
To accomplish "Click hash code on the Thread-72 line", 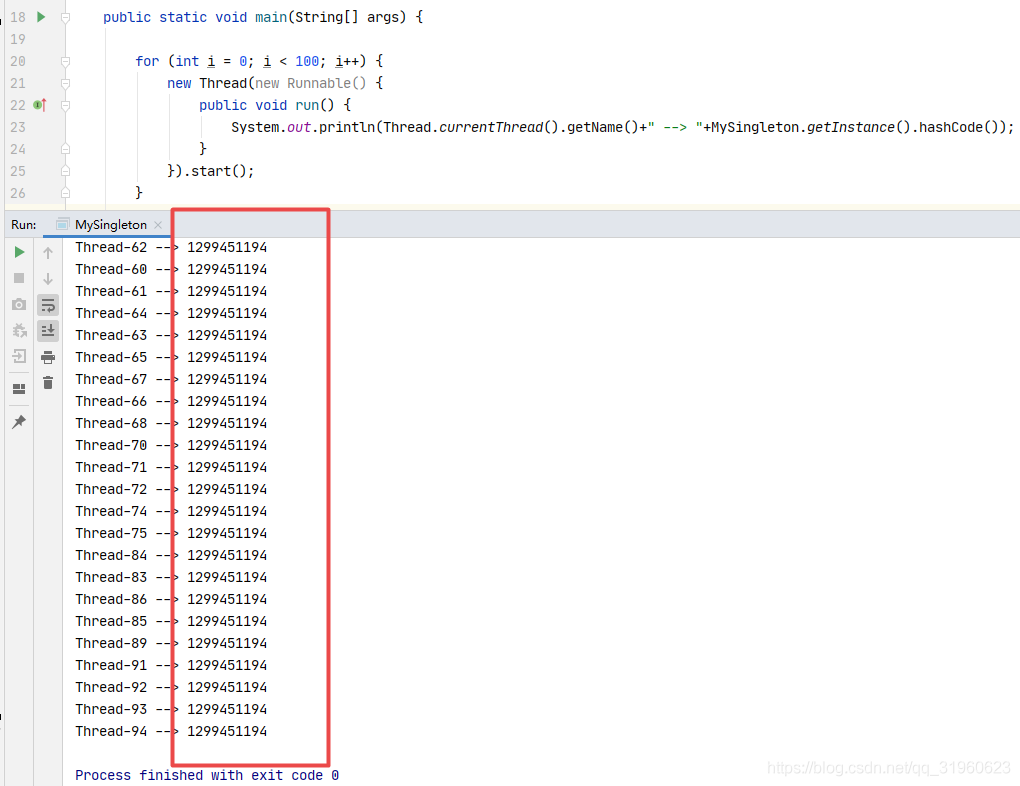I will point(227,489).
